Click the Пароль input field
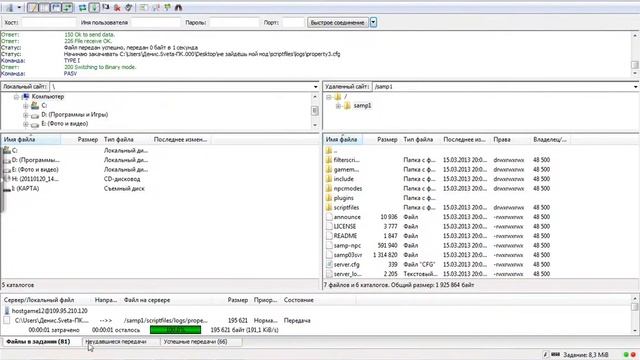Viewport: 640px width, 360px height. pyautogui.click(x=234, y=22)
